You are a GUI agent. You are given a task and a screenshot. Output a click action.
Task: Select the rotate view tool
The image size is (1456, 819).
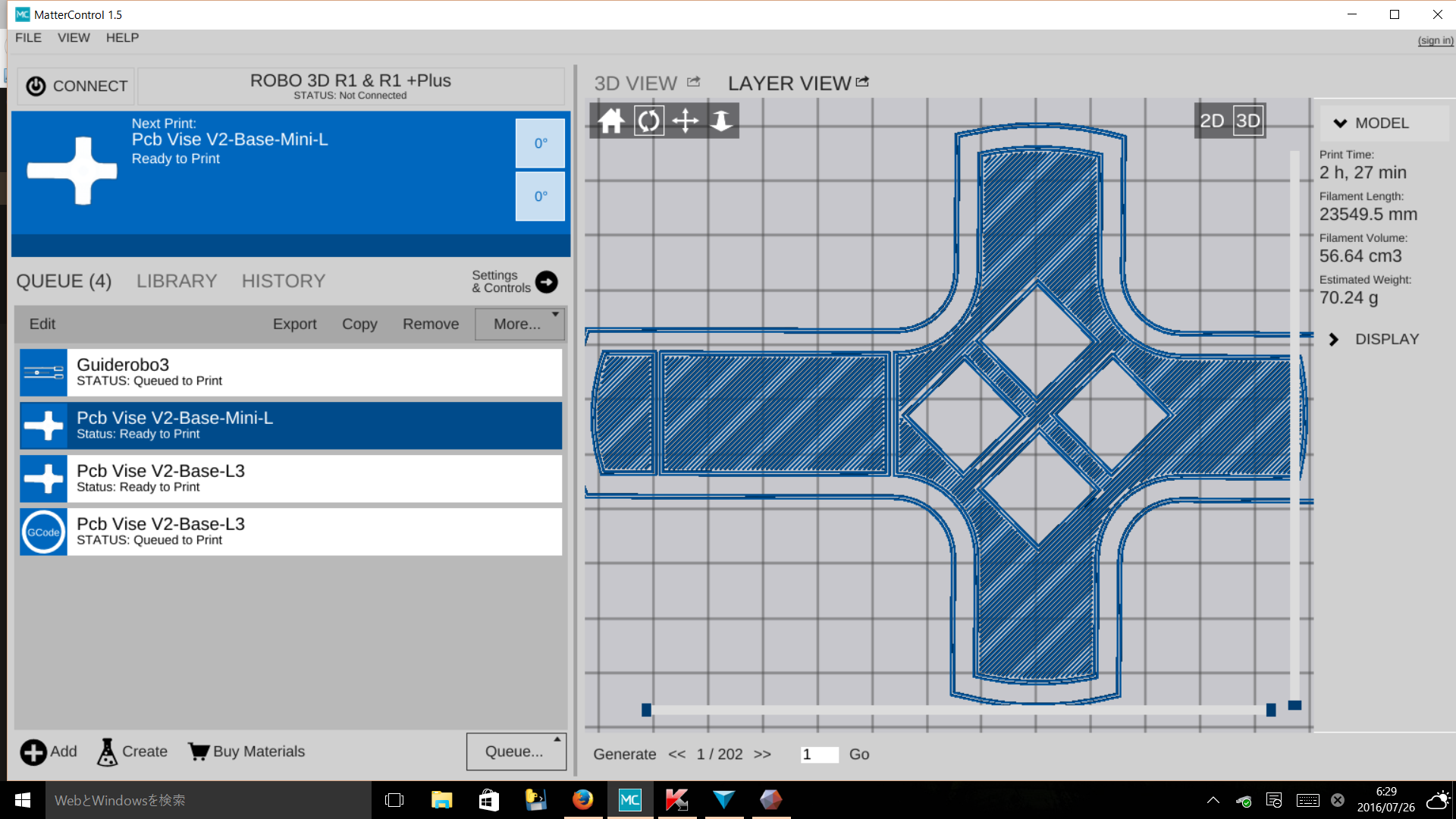648,121
